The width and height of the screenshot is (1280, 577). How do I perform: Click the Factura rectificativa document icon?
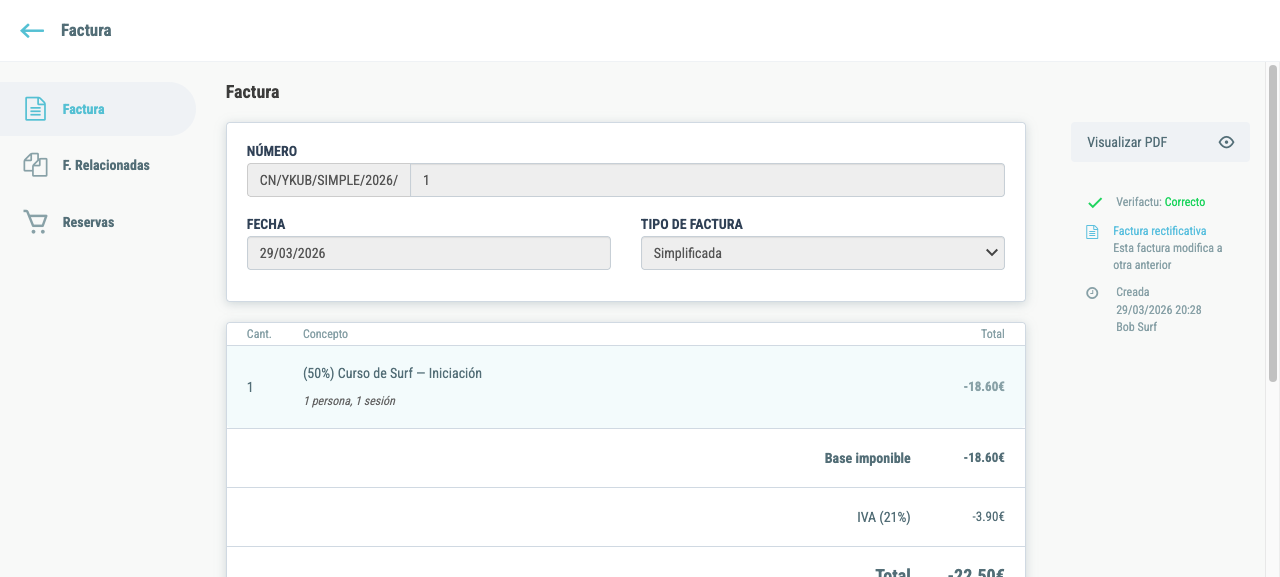1093,232
